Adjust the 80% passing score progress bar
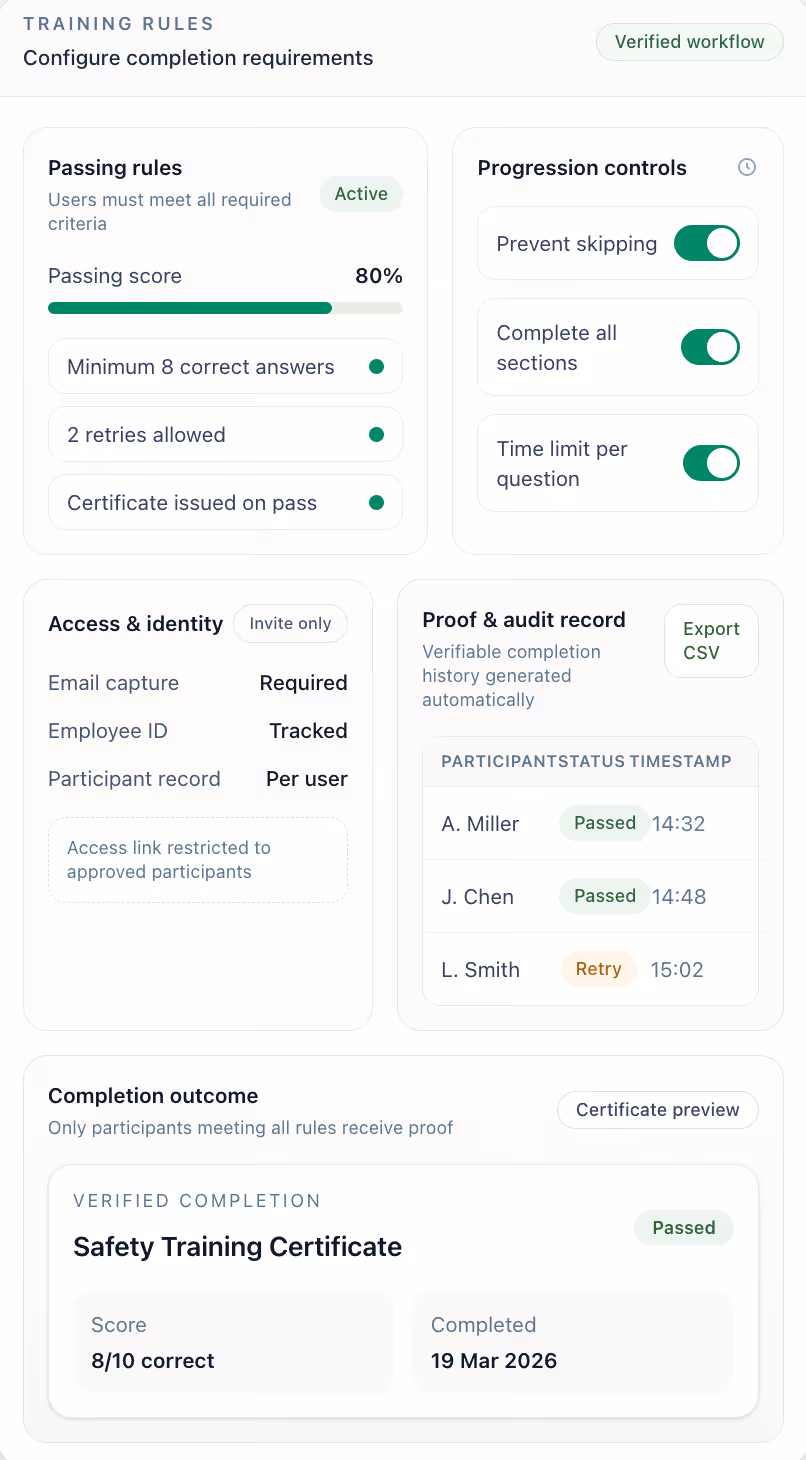 tap(225, 309)
